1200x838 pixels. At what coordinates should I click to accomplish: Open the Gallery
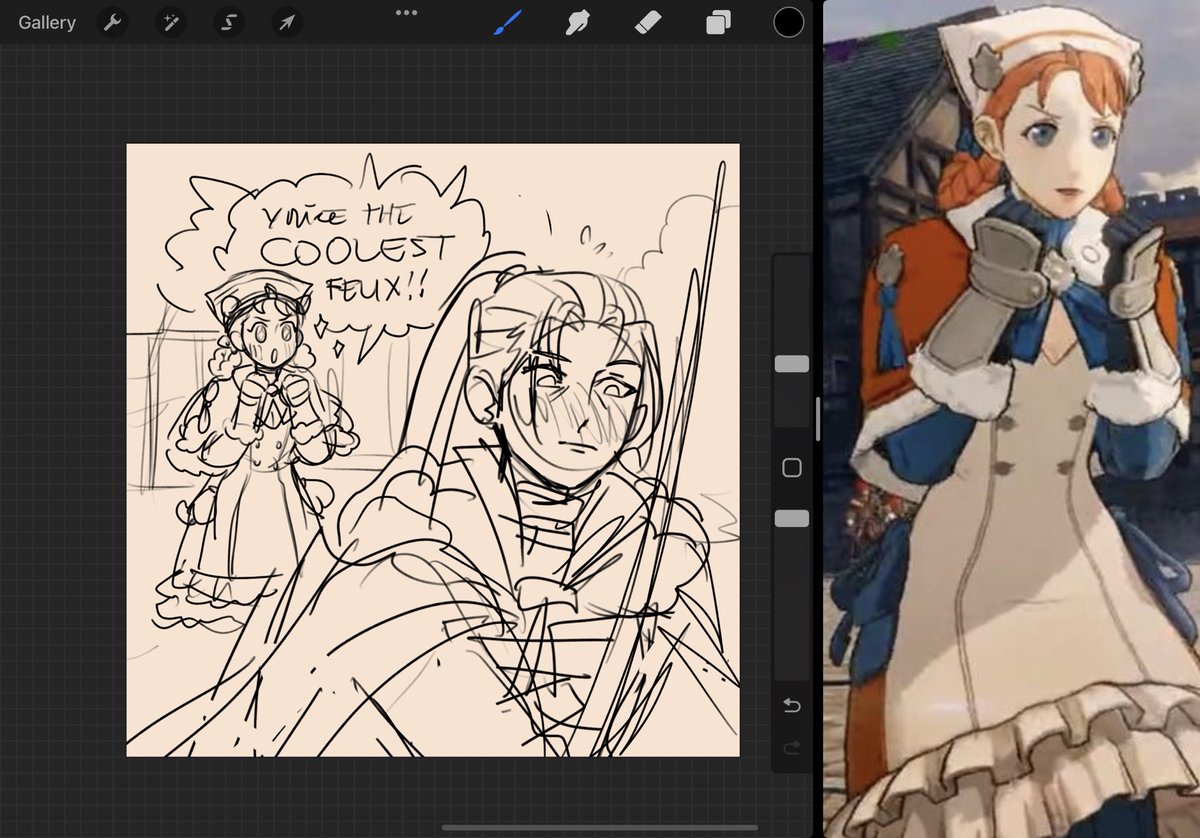(47, 22)
